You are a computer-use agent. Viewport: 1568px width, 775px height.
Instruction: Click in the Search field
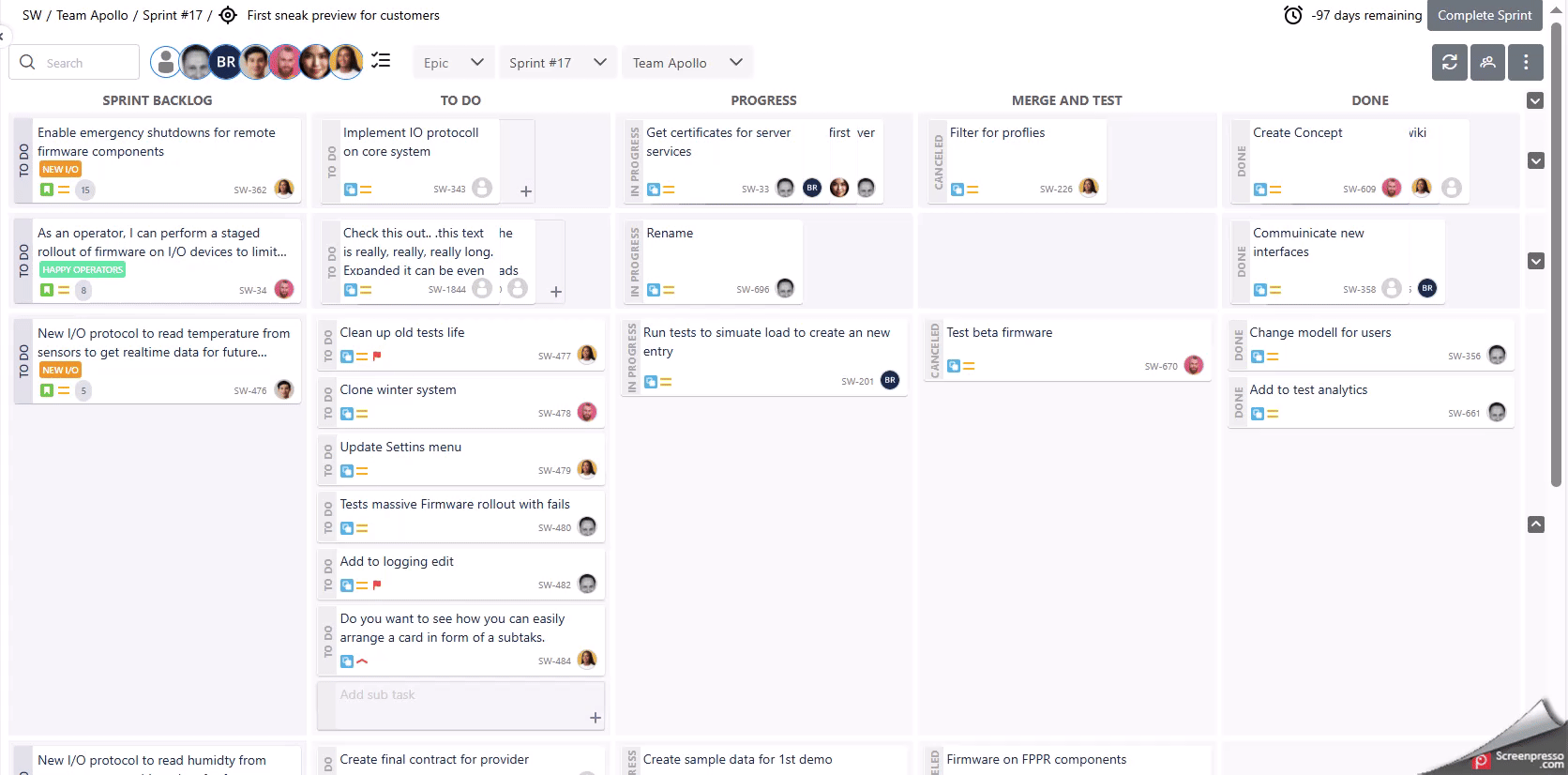[x=74, y=62]
